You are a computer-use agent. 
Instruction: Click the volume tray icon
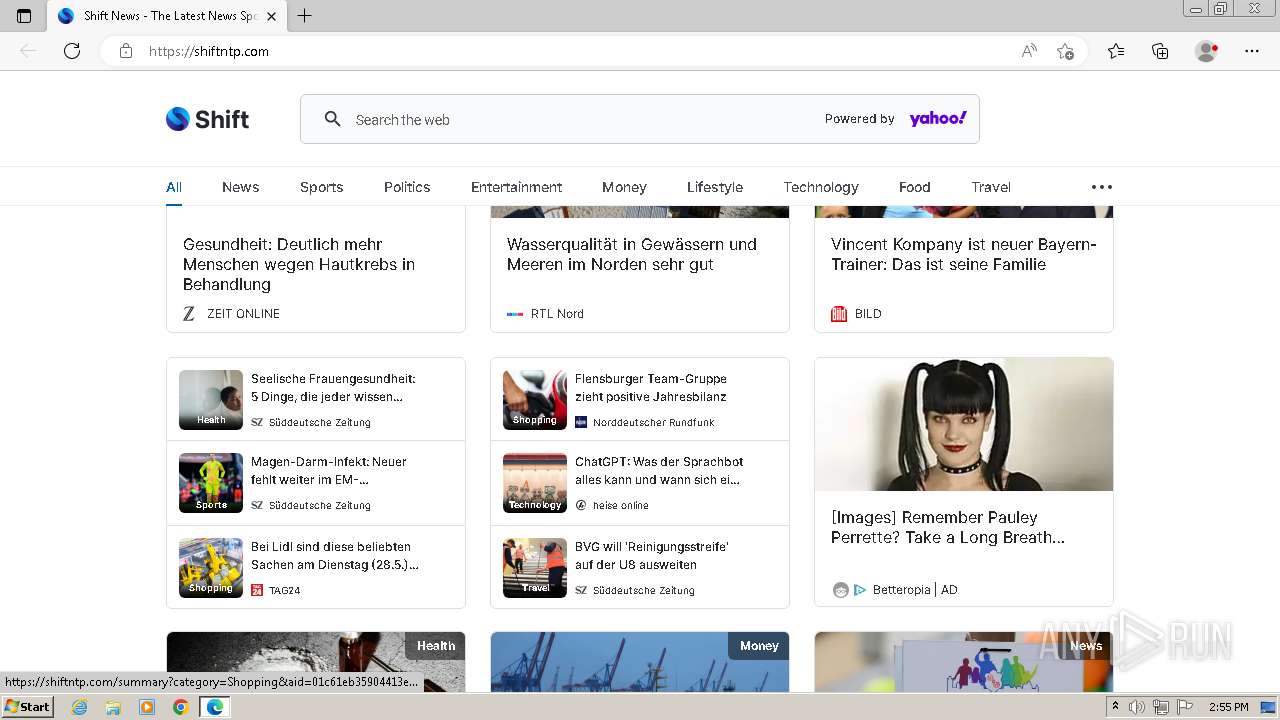(x=1137, y=707)
